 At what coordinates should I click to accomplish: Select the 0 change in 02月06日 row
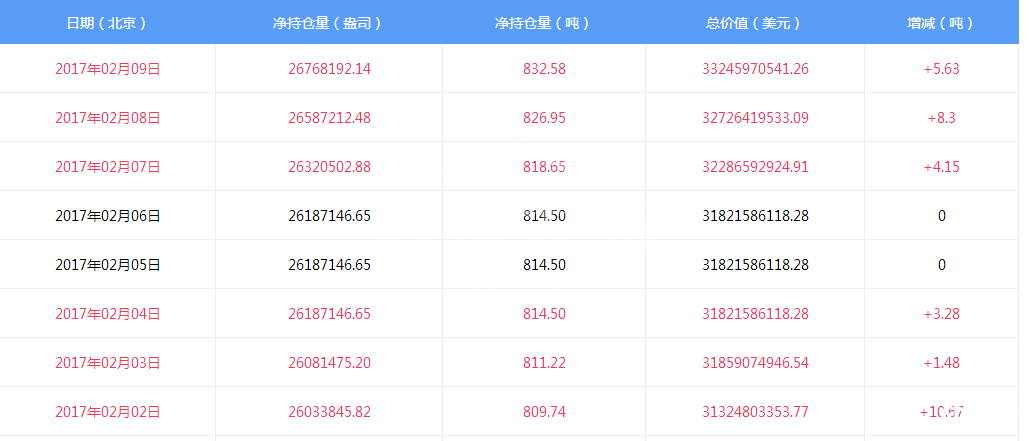941,216
